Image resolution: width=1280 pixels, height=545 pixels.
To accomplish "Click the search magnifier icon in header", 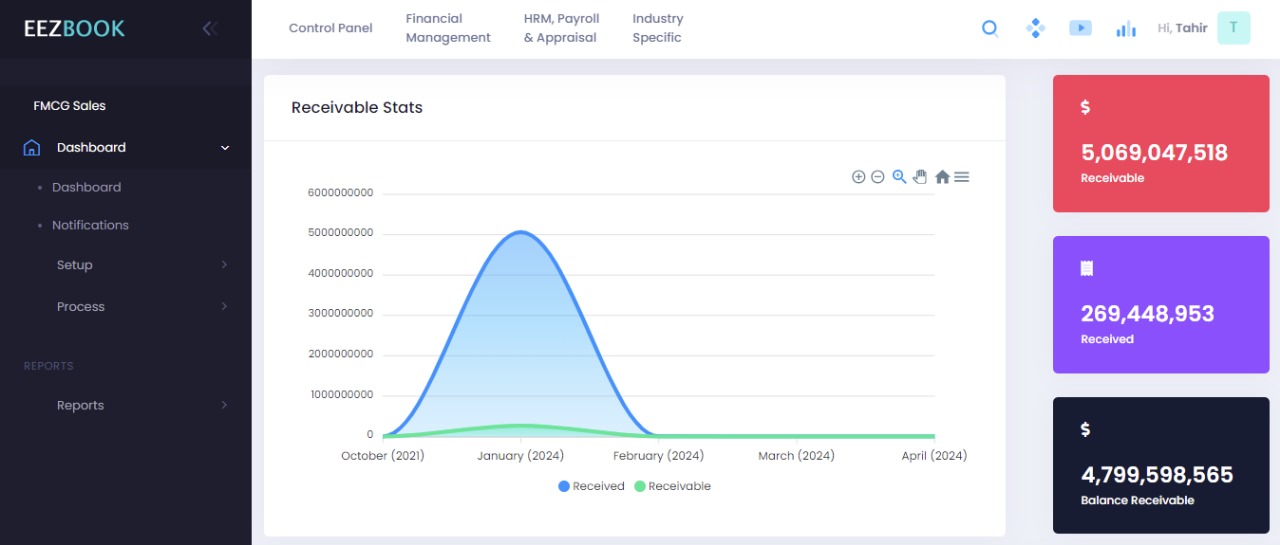I will pyautogui.click(x=990, y=28).
